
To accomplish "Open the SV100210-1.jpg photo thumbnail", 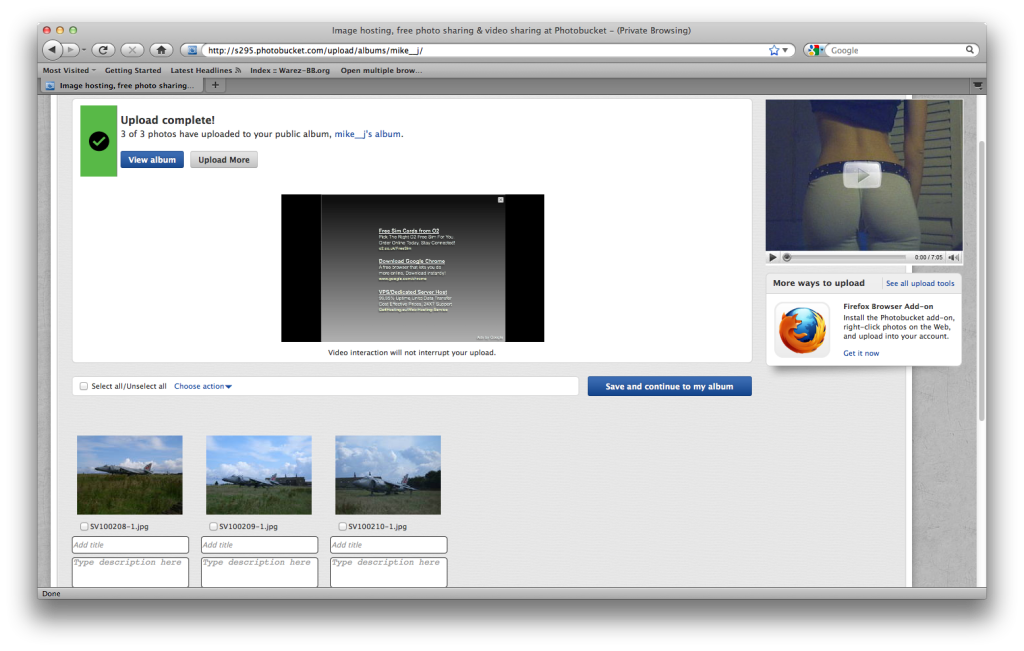I will tap(388, 475).
